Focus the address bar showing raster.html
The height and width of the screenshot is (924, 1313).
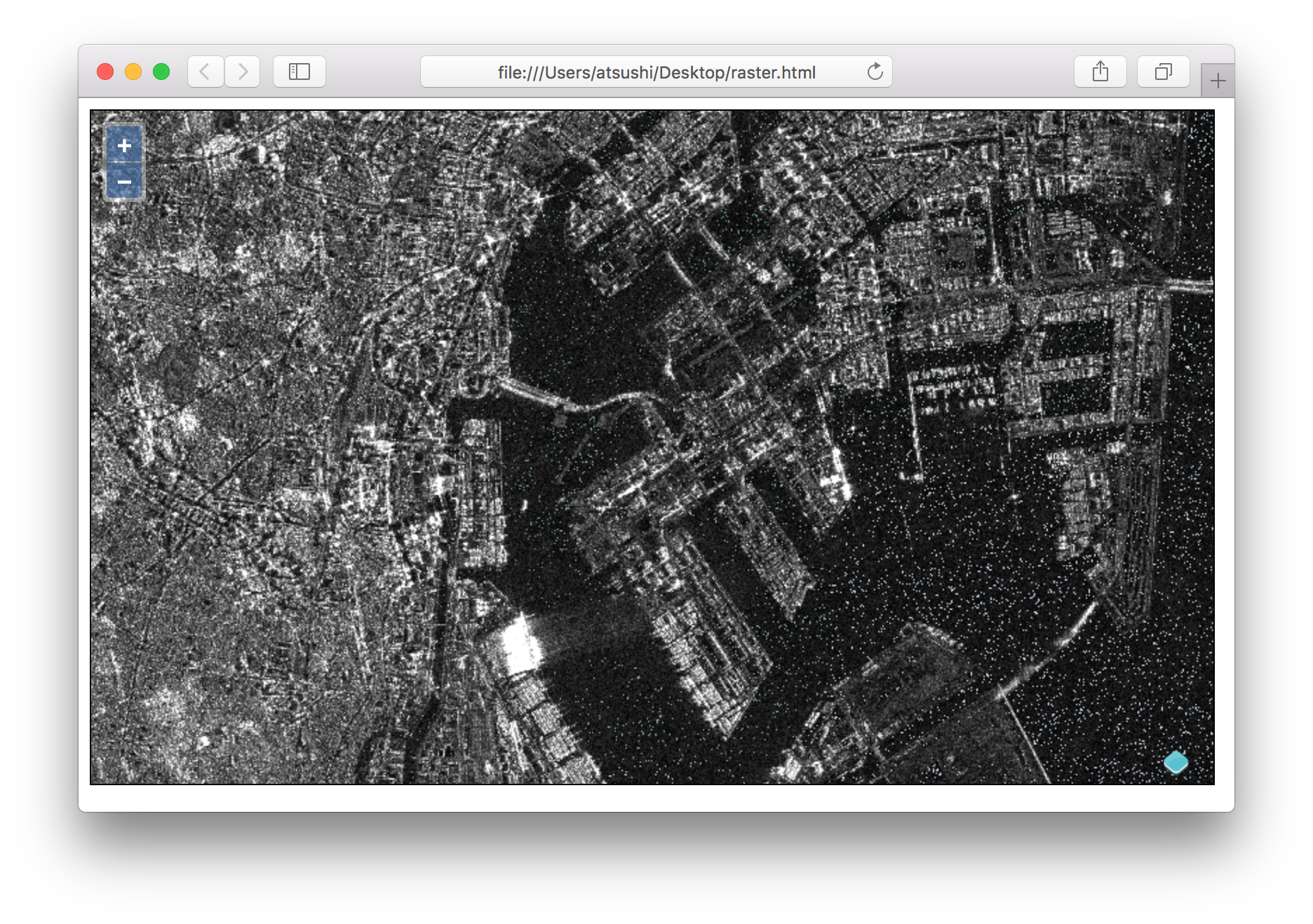pyautogui.click(x=656, y=72)
